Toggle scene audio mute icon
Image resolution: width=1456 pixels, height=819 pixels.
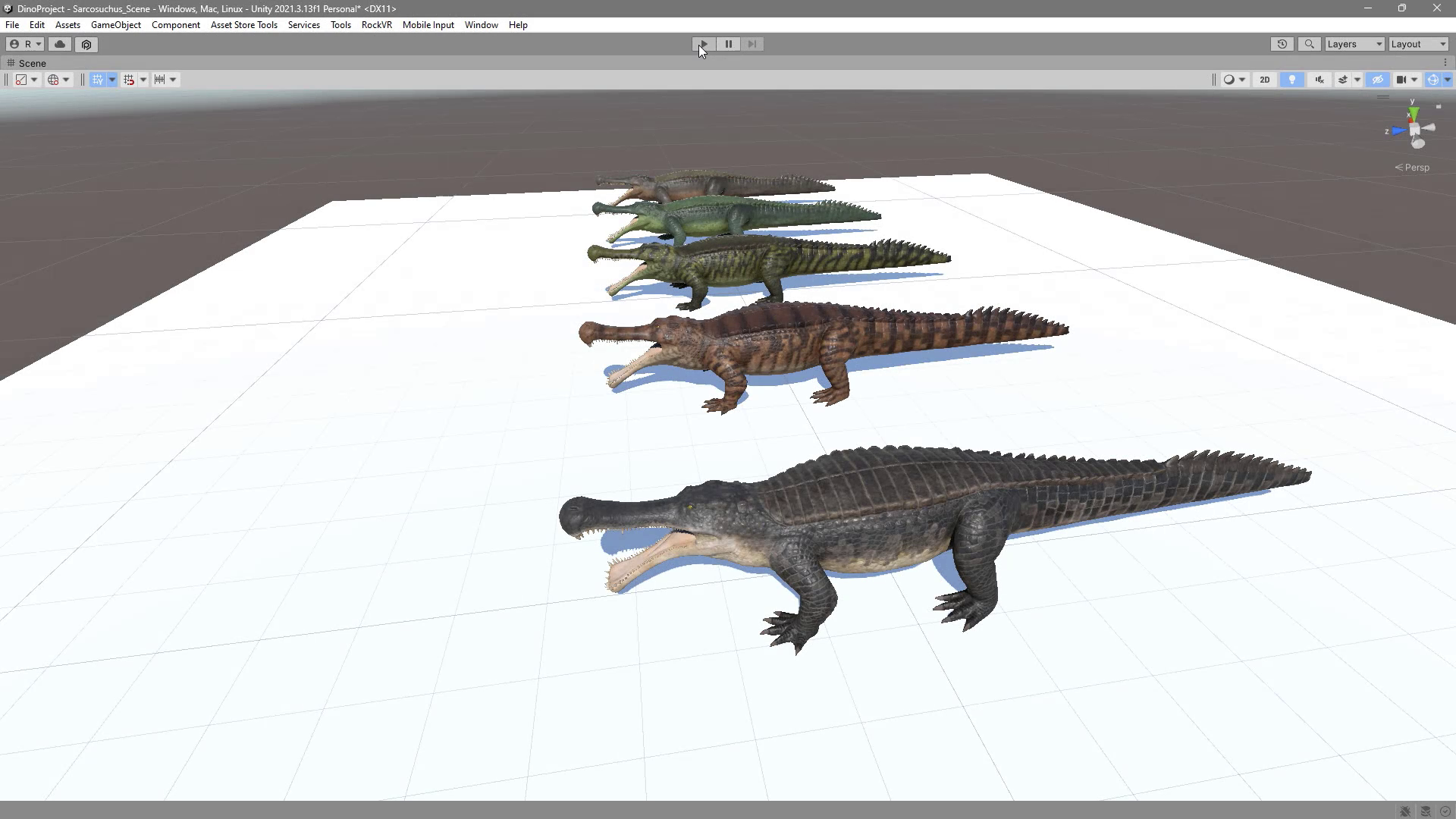click(x=1319, y=80)
